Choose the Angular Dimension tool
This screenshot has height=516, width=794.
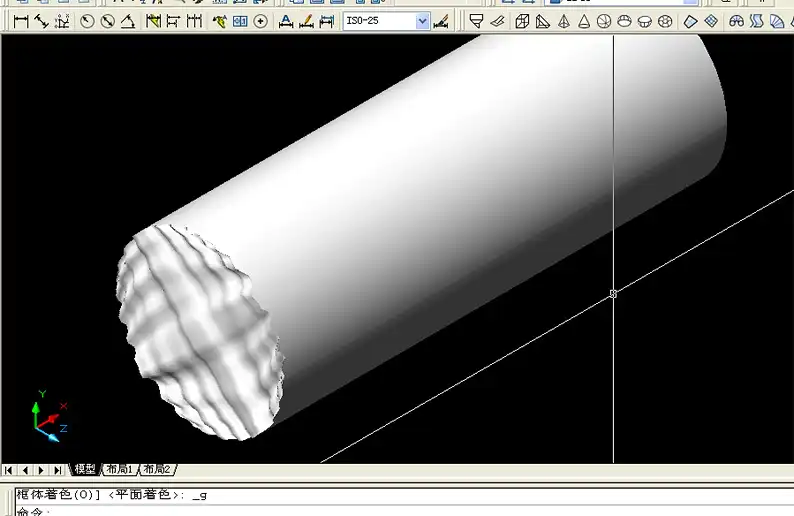point(128,21)
